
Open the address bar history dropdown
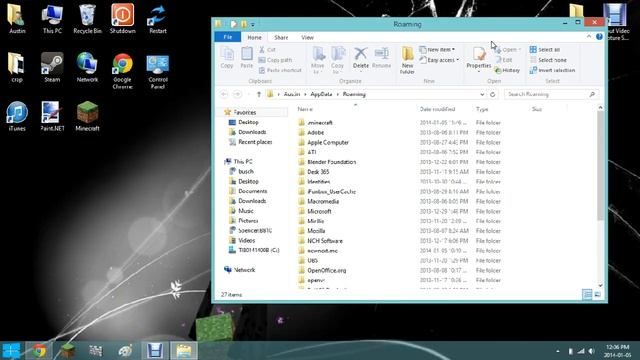tap(482, 94)
